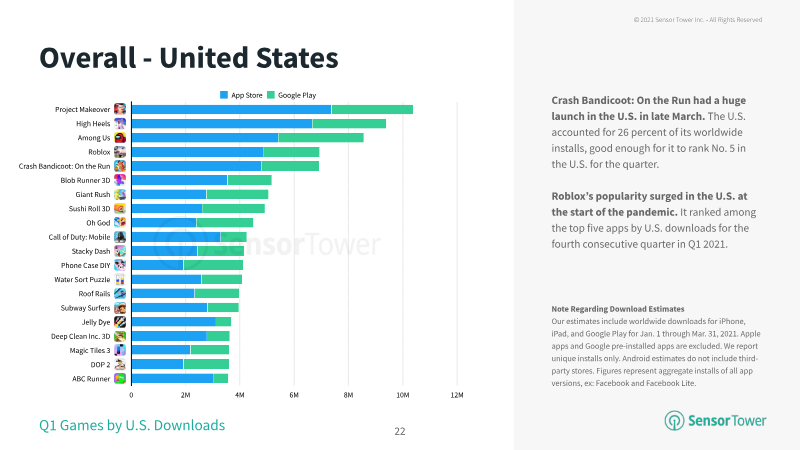
Task: Click the Crash Bandicoot game icon
Action: 120,166
